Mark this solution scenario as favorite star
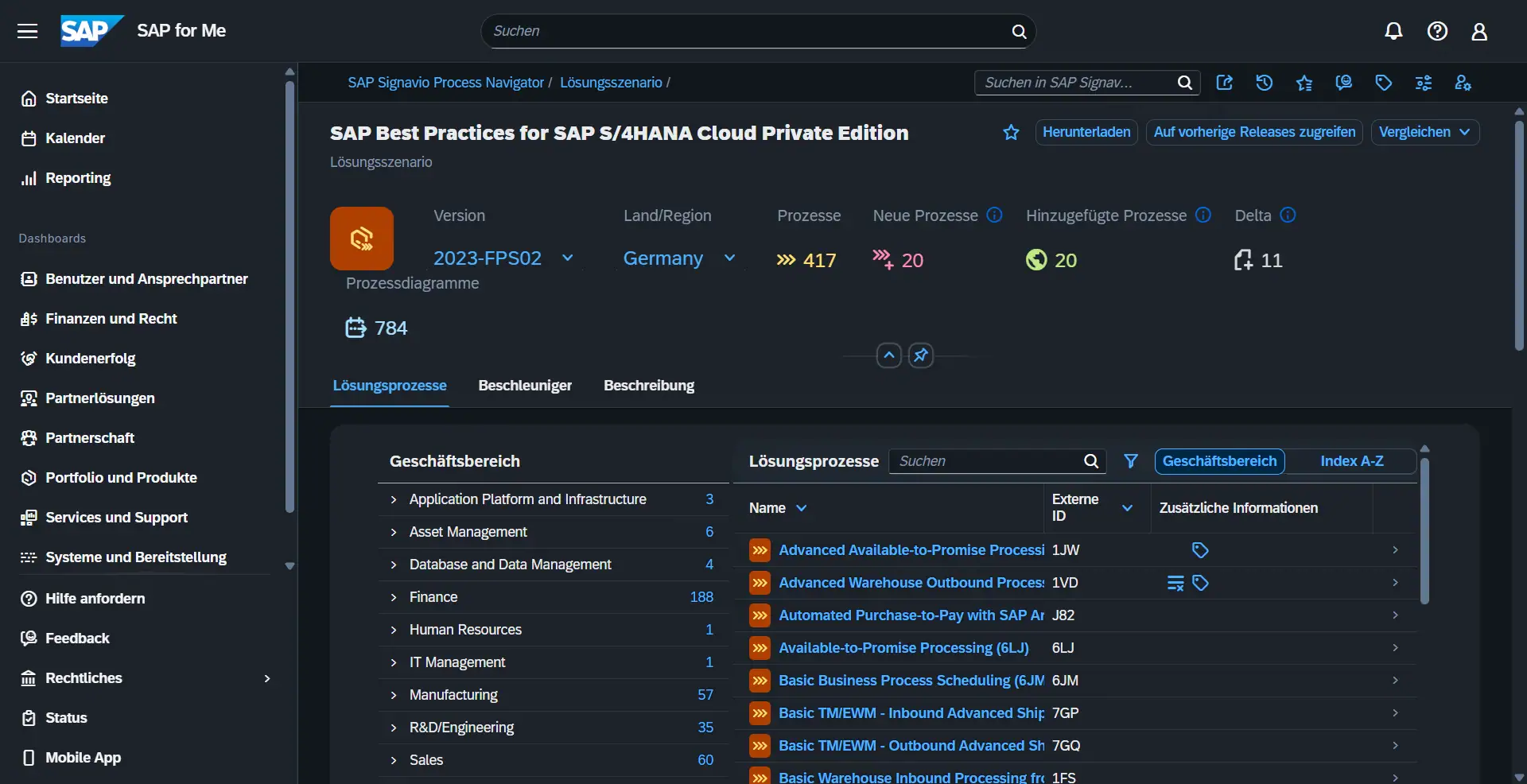Screen dimensions: 1527x784 point(1011,132)
